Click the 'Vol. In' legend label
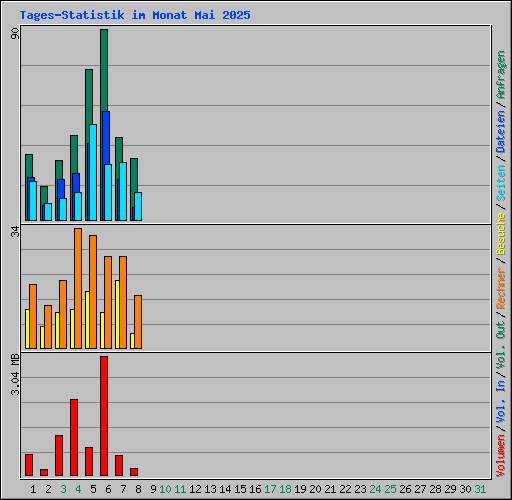This screenshot has height=500, width=512. click(501, 402)
